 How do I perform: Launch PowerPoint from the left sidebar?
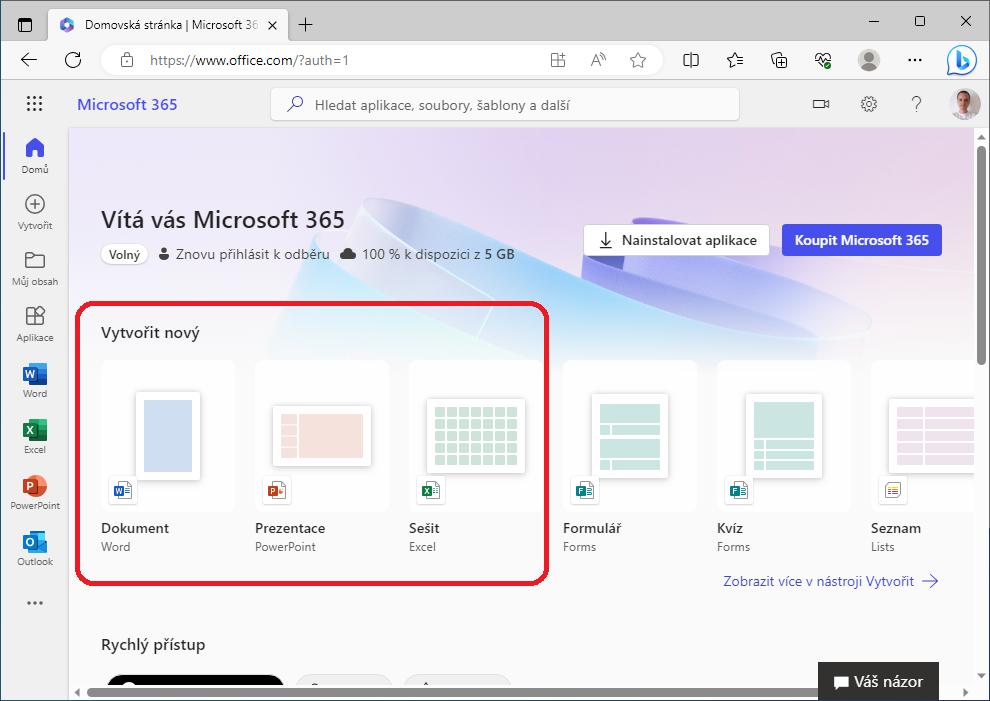click(35, 492)
